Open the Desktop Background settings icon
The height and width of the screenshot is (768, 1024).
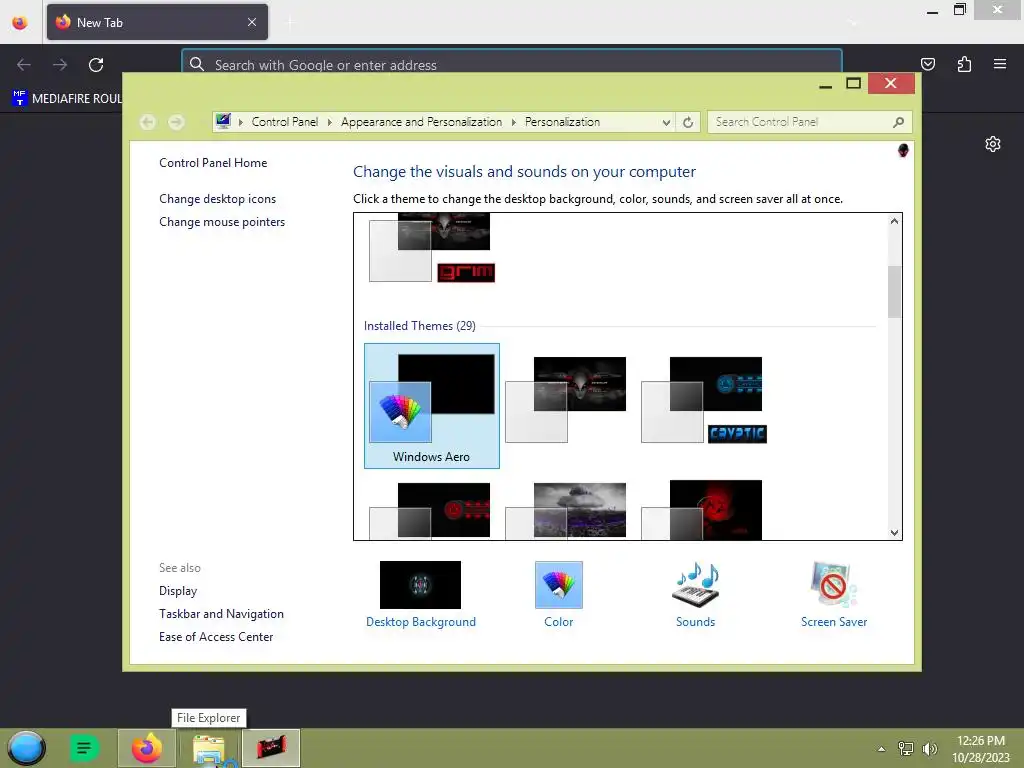click(420, 584)
